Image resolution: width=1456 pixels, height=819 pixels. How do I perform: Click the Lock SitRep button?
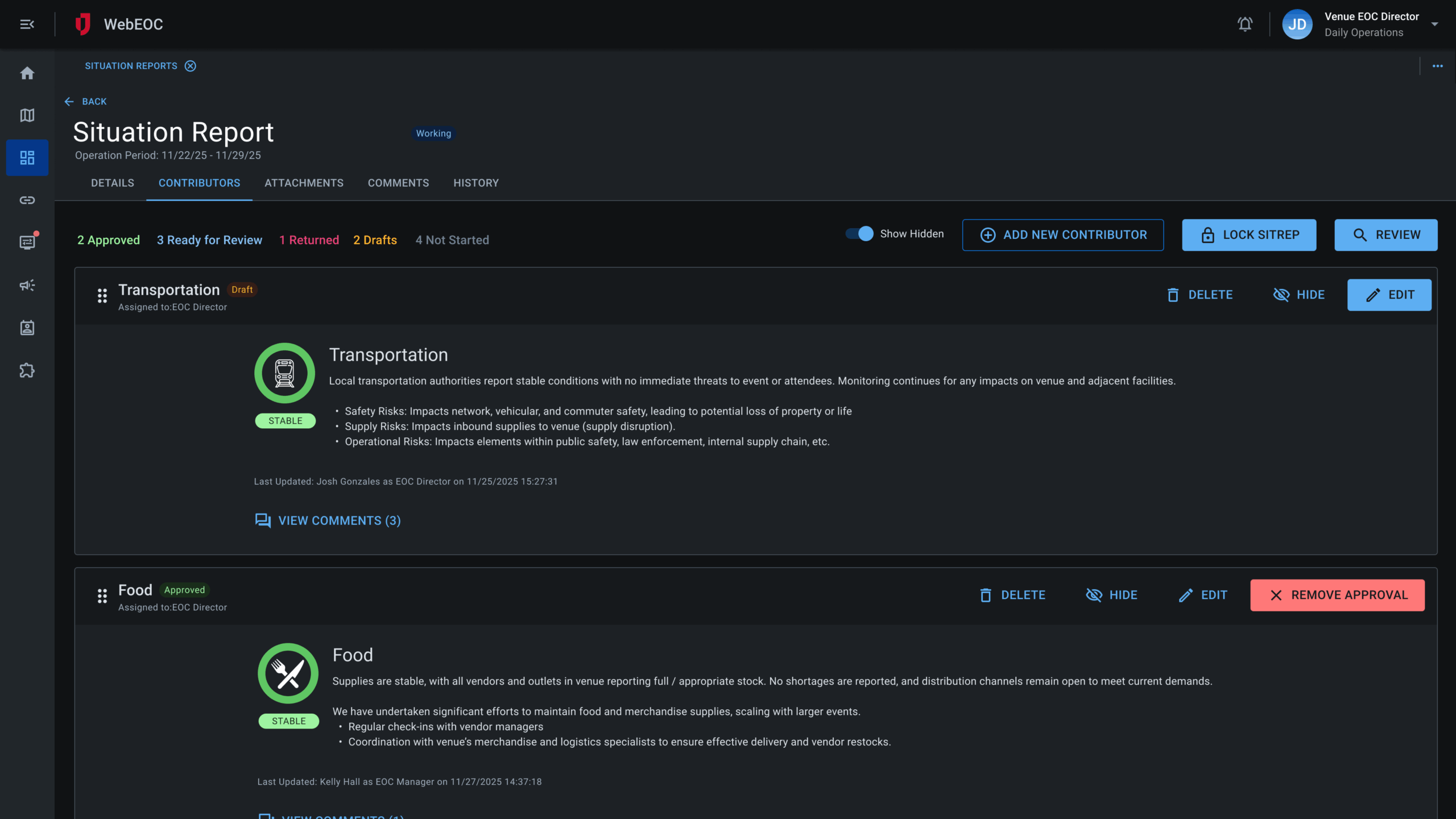pyautogui.click(x=1249, y=235)
